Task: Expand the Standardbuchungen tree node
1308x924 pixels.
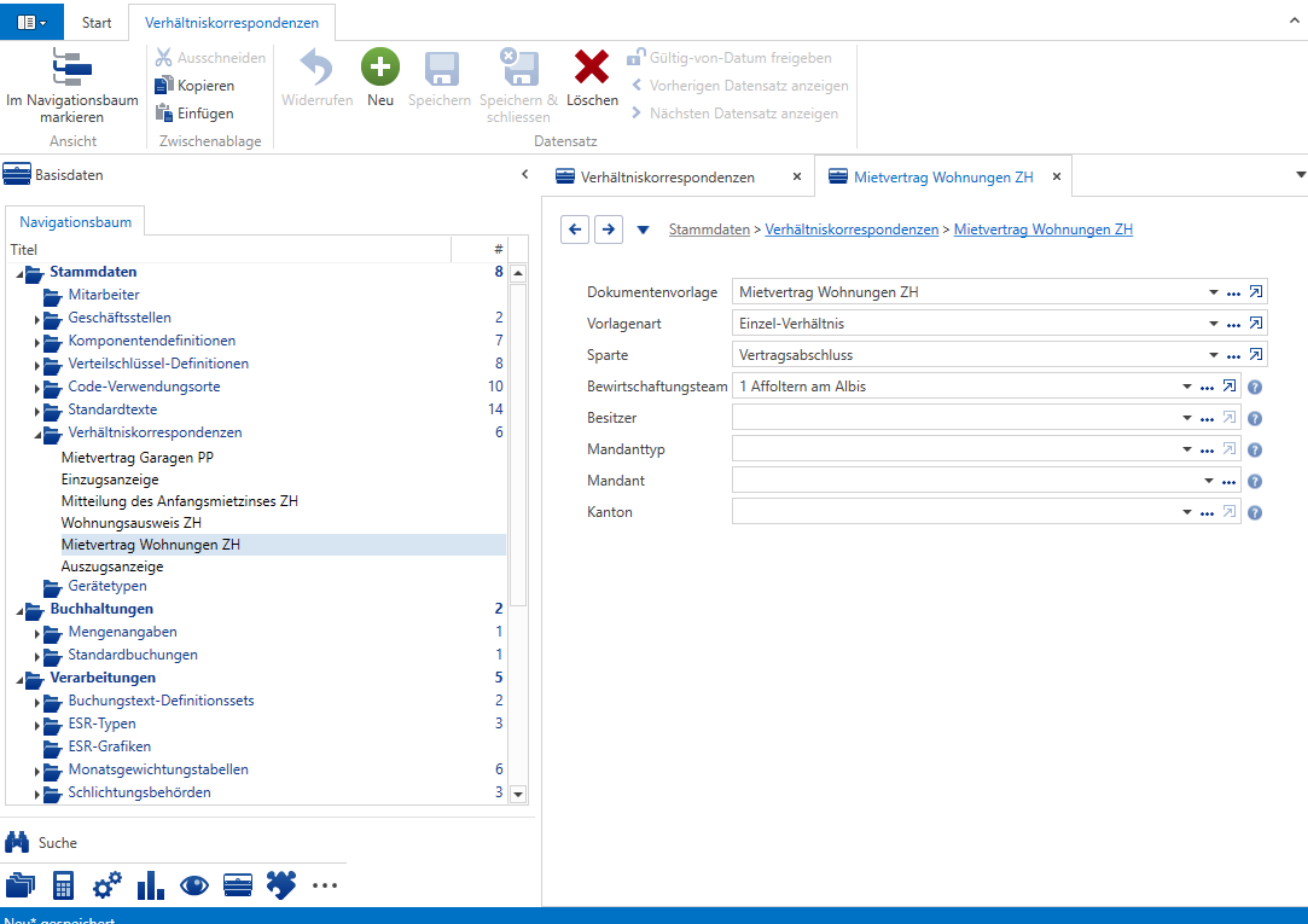Action: 38,657
